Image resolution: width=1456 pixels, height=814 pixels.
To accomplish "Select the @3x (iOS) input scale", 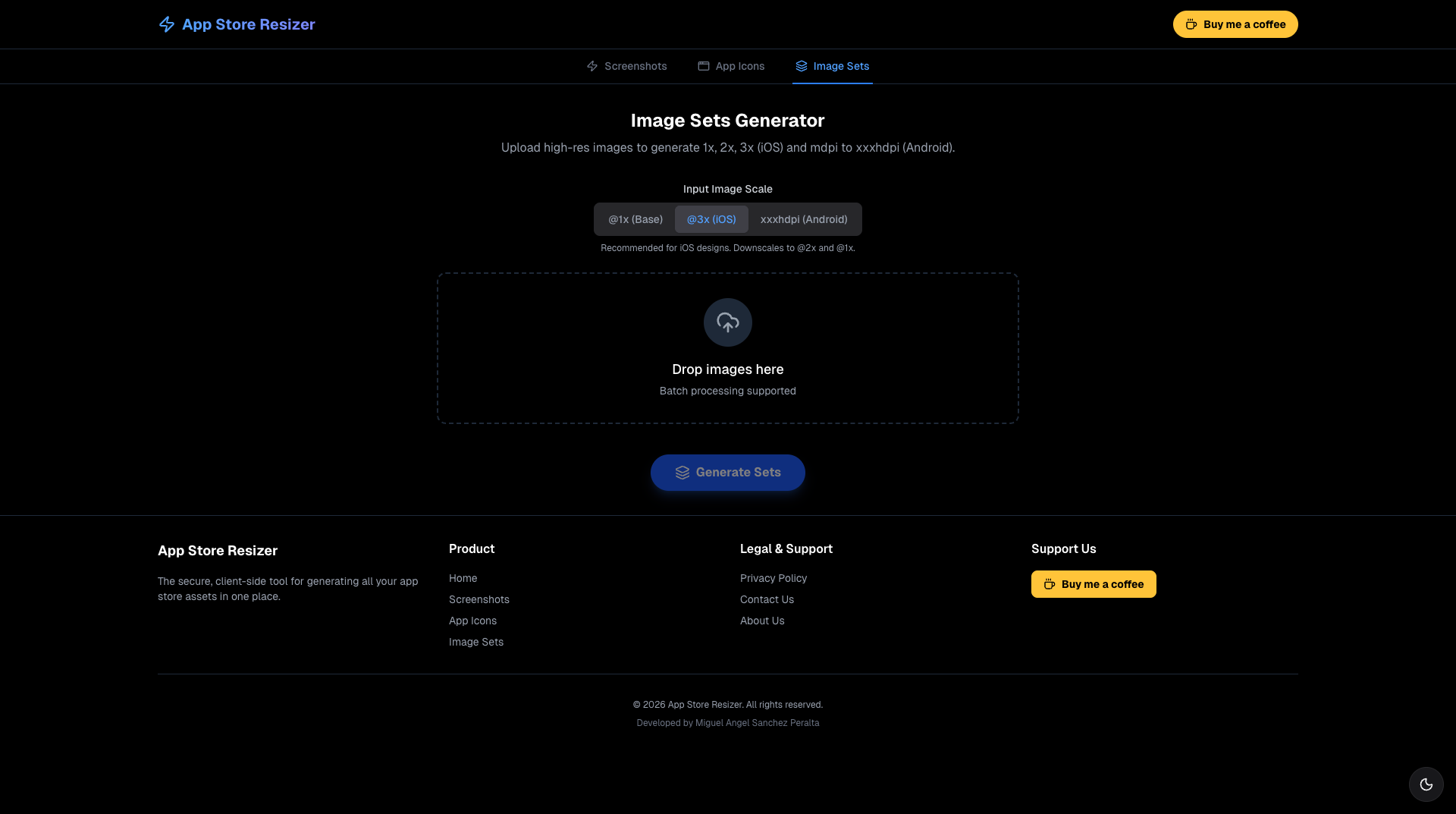I will pos(711,219).
